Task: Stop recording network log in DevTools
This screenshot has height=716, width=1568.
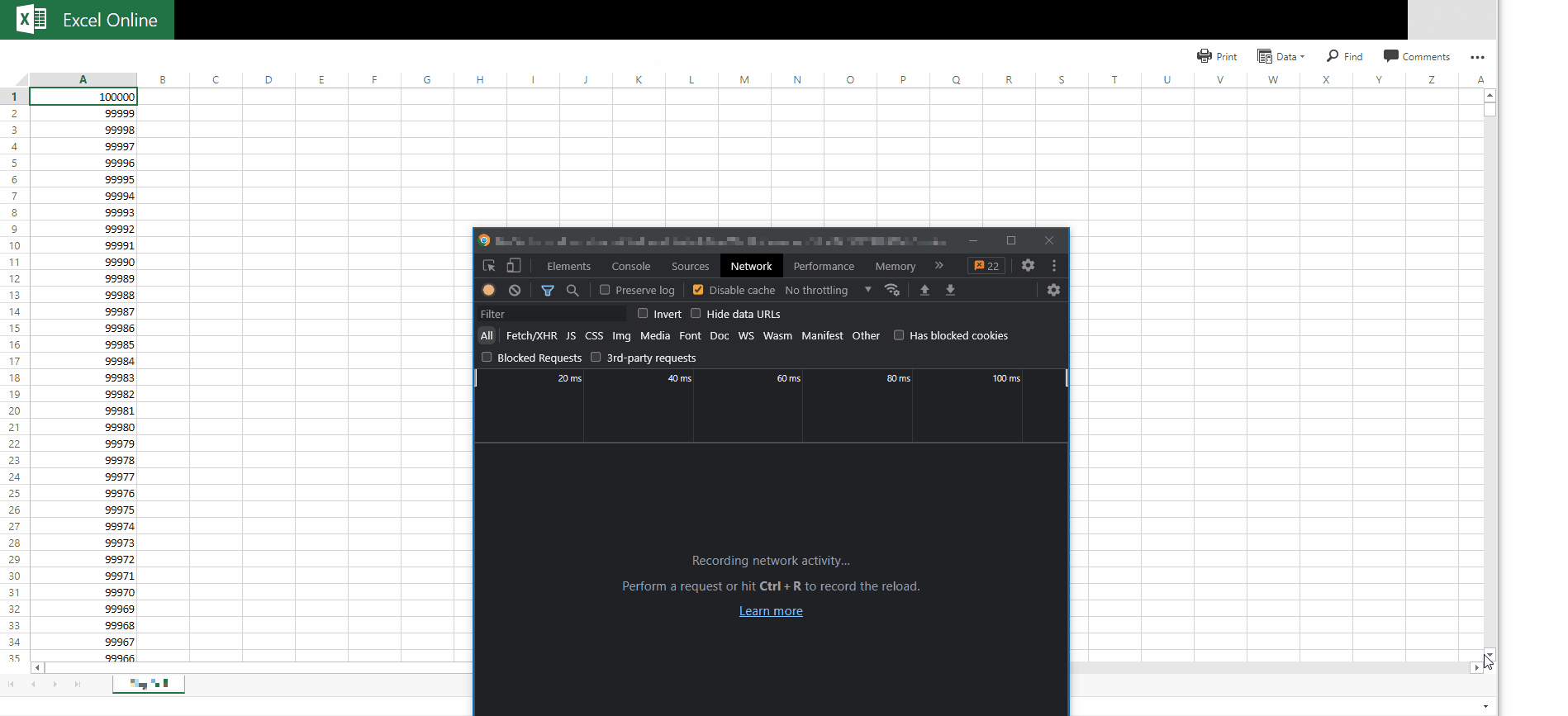Action: (489, 290)
